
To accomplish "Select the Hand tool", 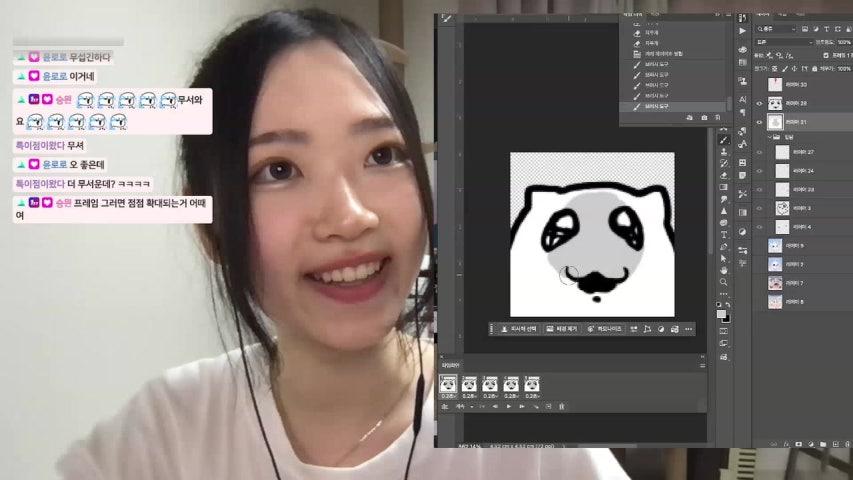I will tap(724, 270).
